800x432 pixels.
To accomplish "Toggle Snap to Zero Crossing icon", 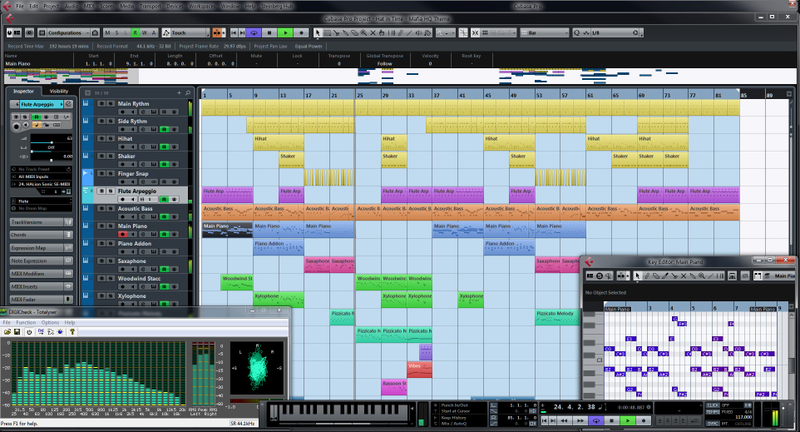I will point(463,33).
